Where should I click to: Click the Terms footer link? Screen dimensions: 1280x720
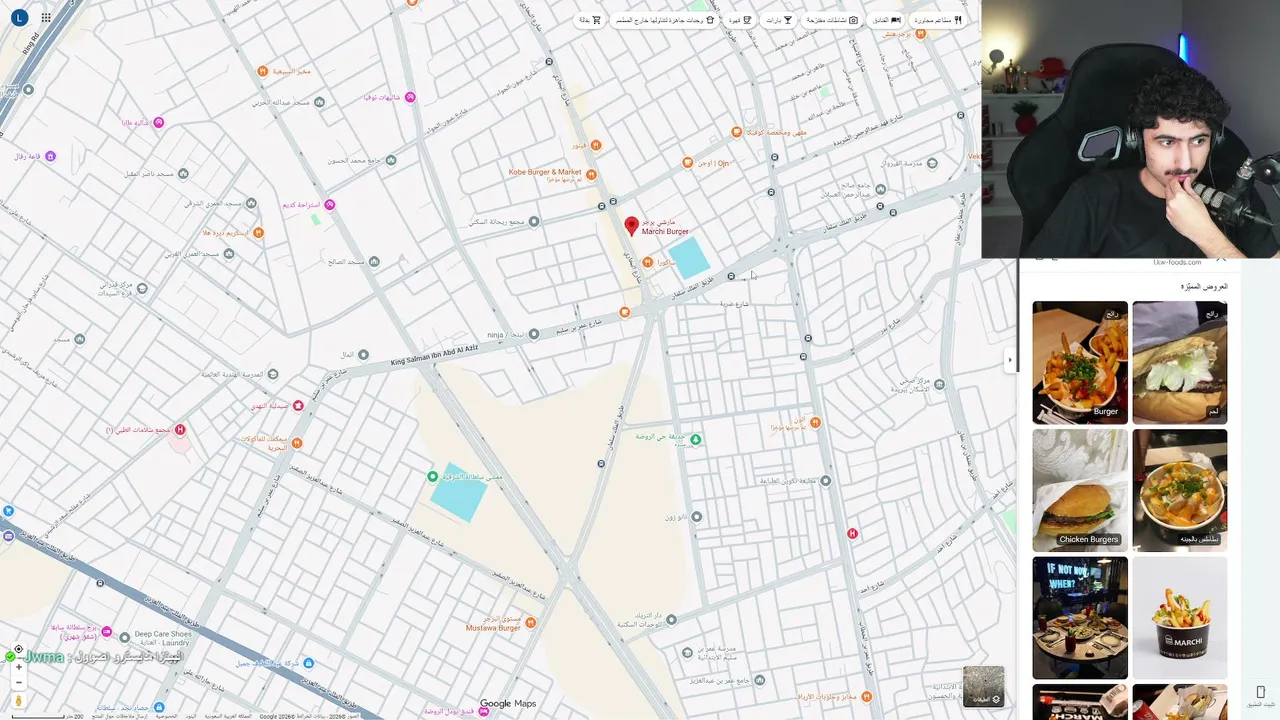(x=190, y=716)
